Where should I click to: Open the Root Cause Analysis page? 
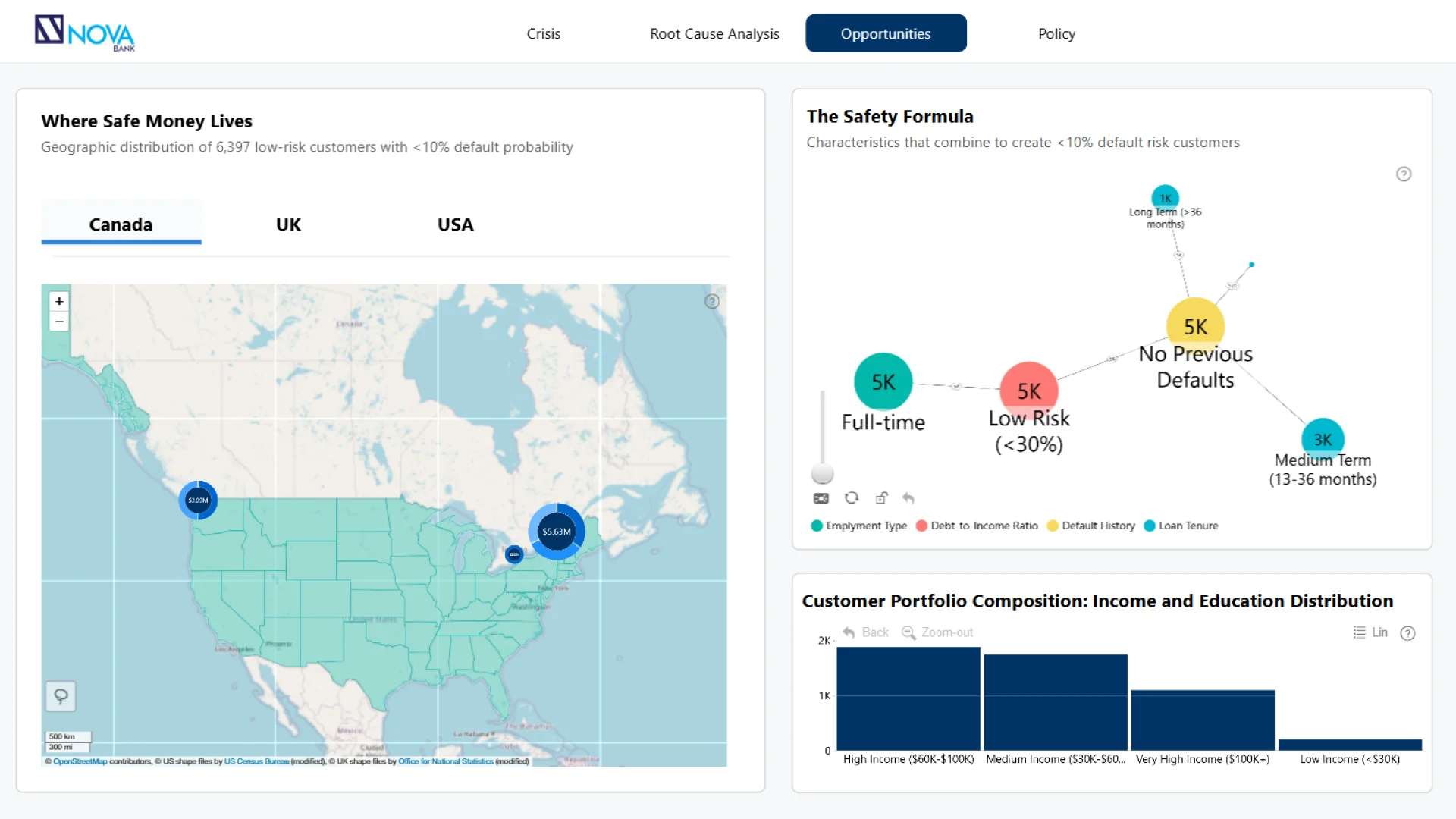click(714, 33)
